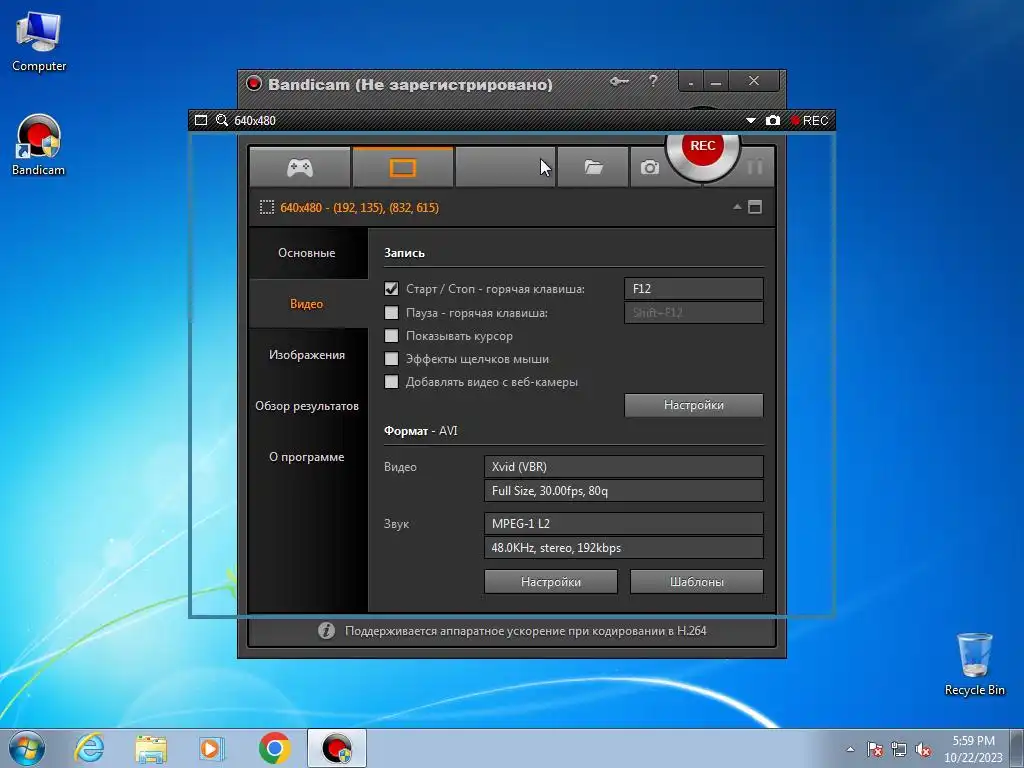This screenshot has width=1024, height=768.
Task: Click the Bandicam taskbar button
Action: click(336, 748)
